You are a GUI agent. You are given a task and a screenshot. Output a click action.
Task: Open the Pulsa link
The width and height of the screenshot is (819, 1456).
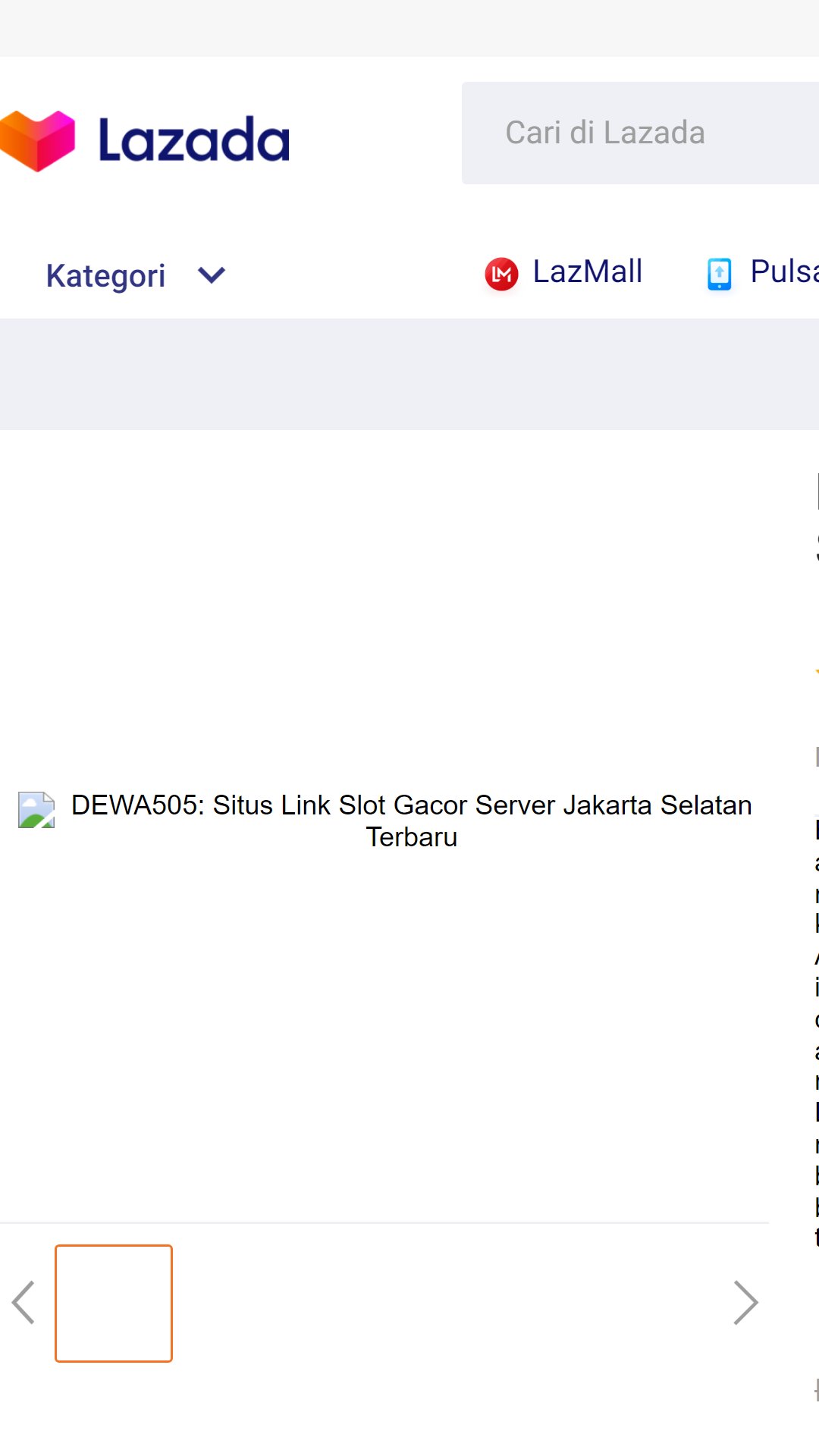point(784,271)
